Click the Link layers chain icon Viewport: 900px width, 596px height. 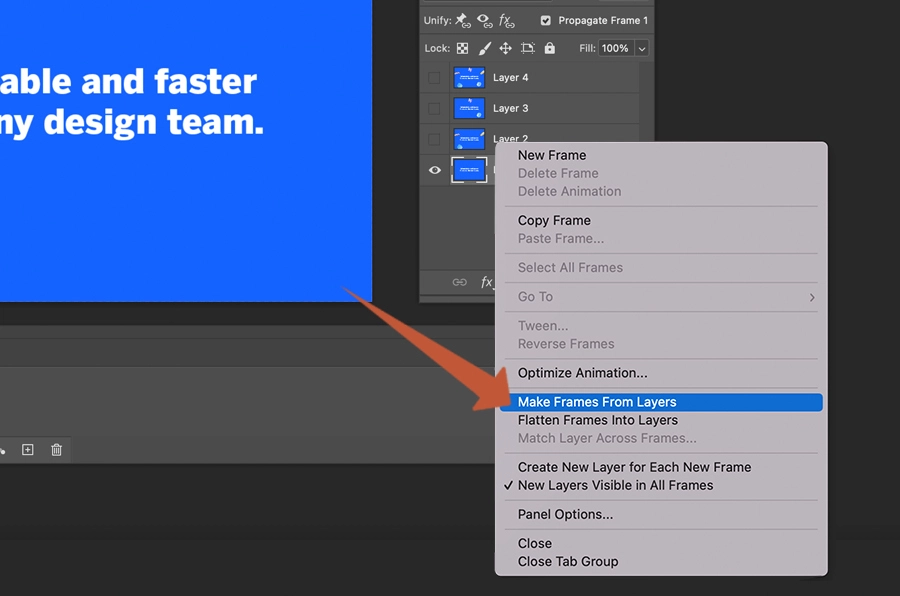point(460,282)
